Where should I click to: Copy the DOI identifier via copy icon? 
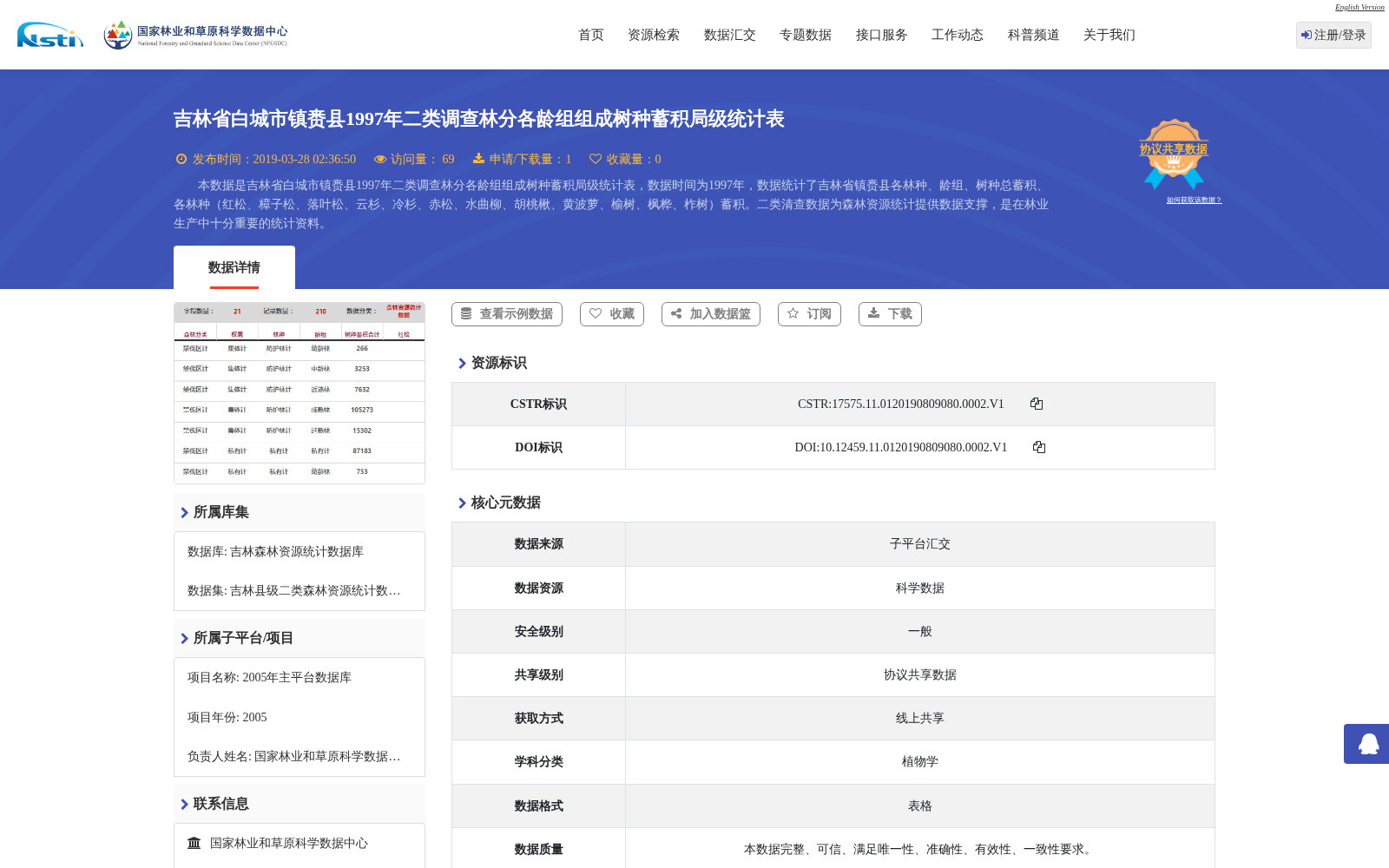(1039, 447)
